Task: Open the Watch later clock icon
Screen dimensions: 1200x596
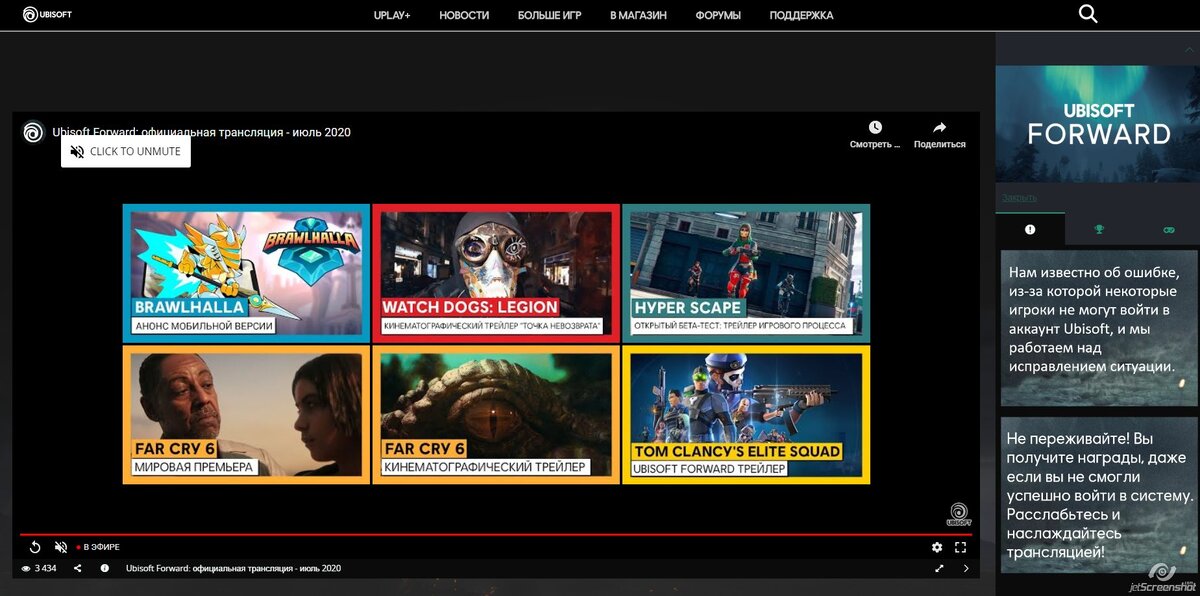Action: click(x=875, y=128)
